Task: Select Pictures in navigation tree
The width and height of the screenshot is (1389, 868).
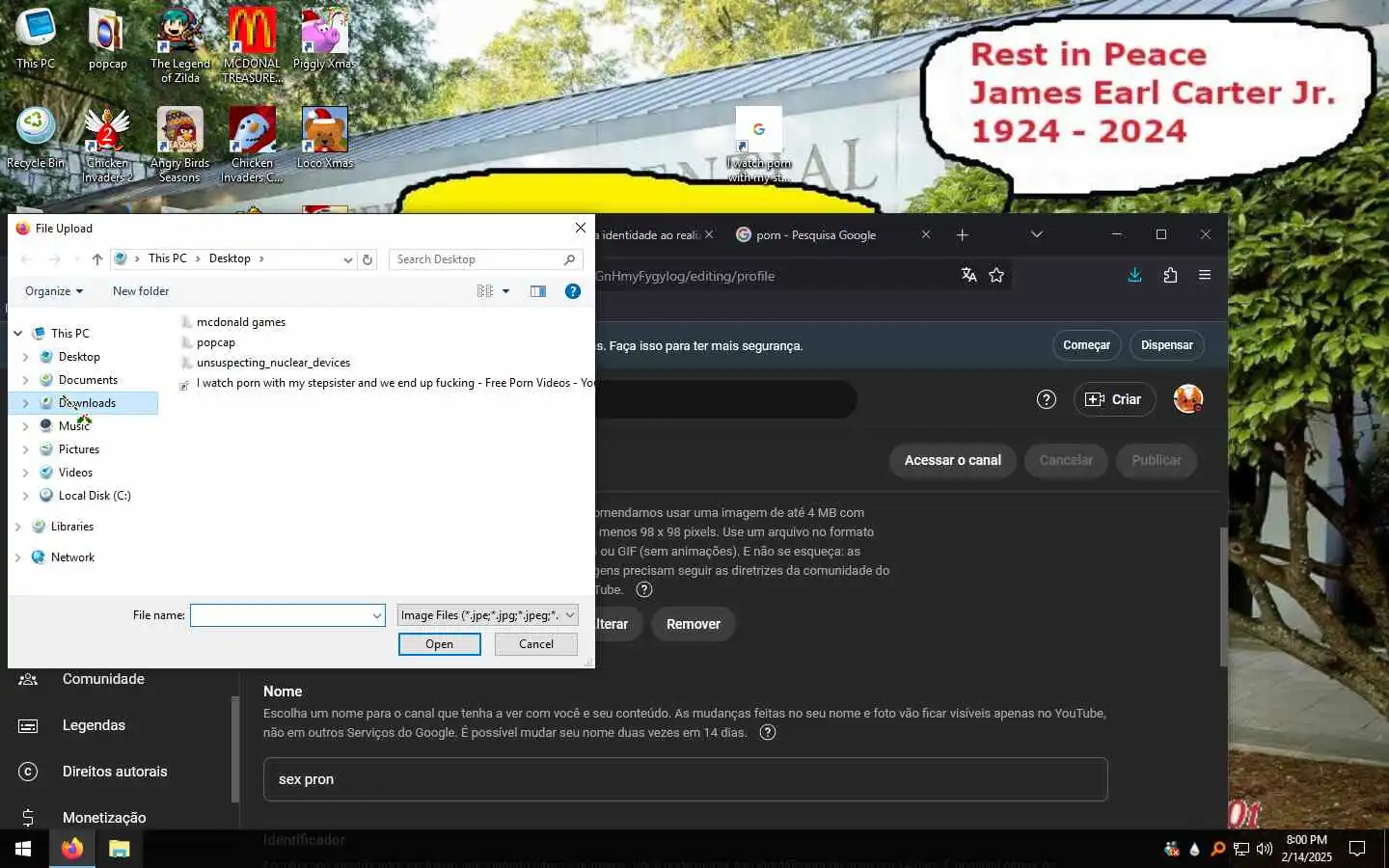Action: pos(78,449)
